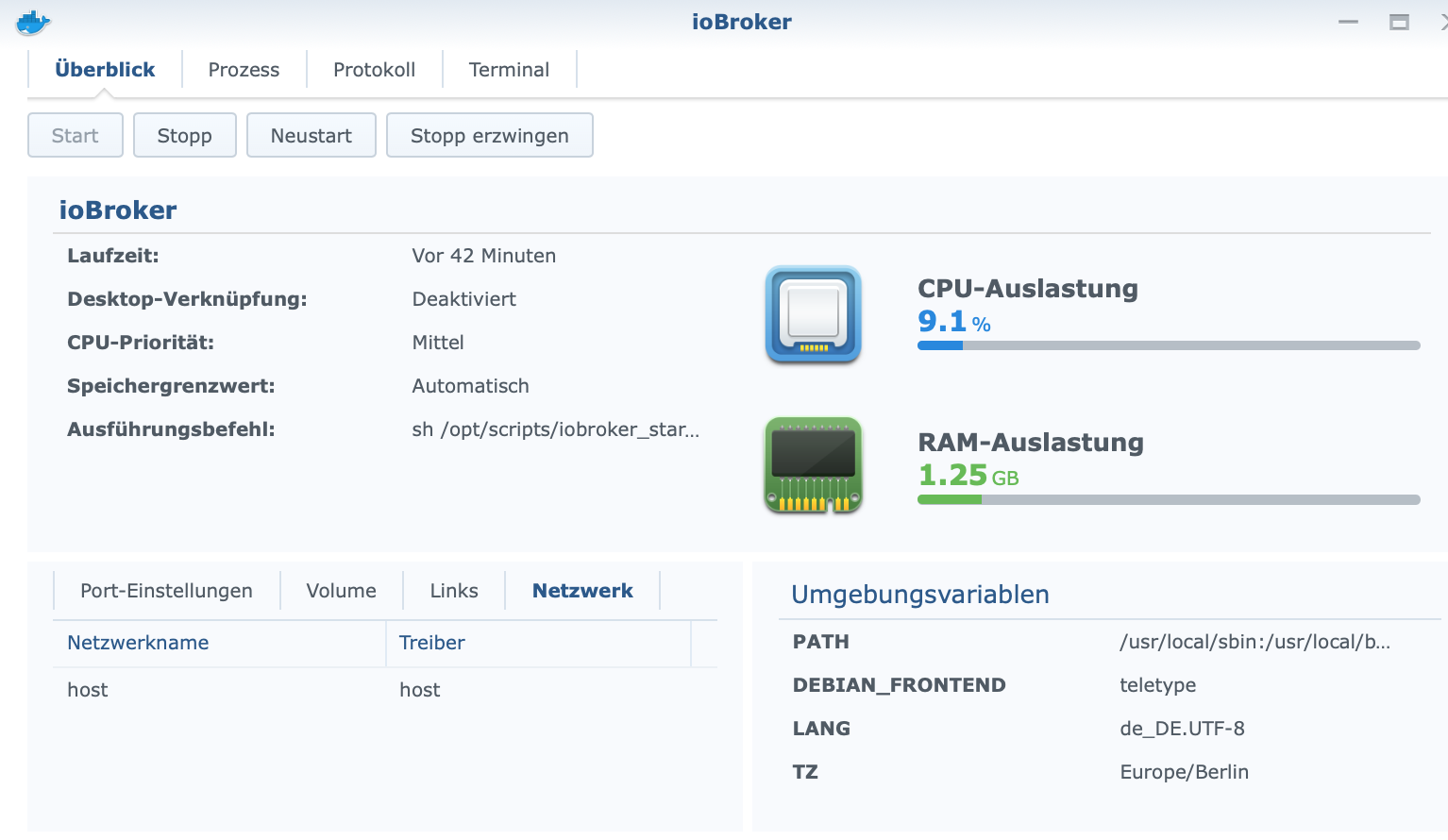
Task: Show the Links tab
Action: click(x=454, y=591)
